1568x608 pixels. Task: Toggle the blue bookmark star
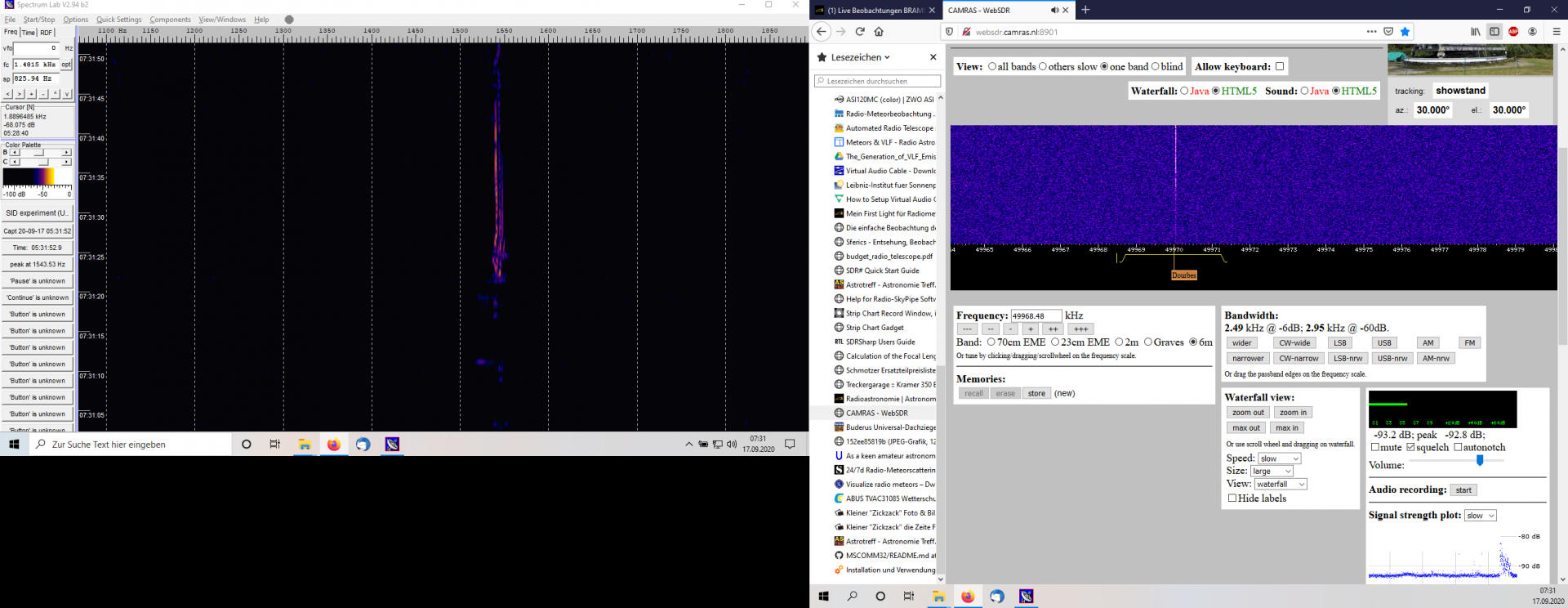pos(1405,32)
